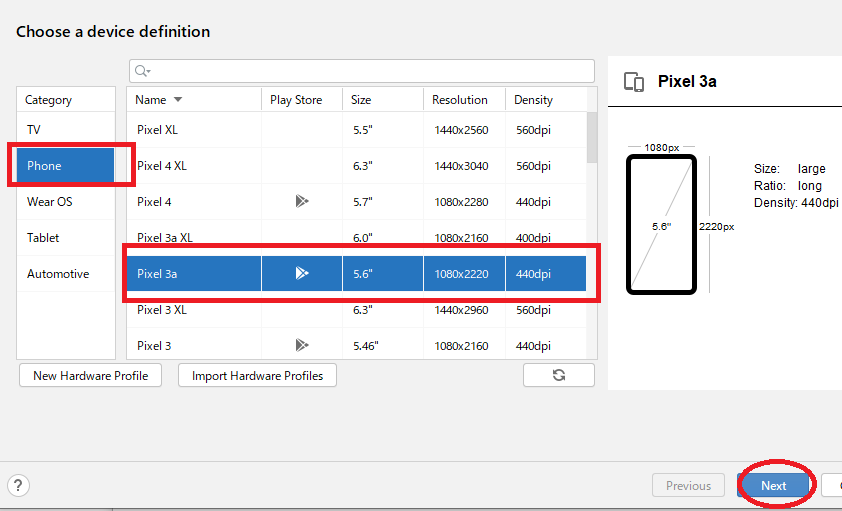The image size is (842, 511).
Task: Click the 1440x2960 resolution cell
Action: tap(461, 310)
